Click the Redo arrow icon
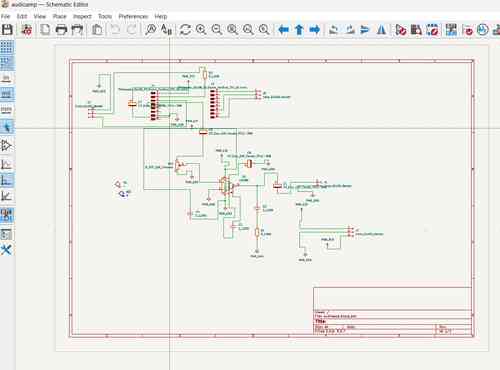 pyautogui.click(x=132, y=30)
